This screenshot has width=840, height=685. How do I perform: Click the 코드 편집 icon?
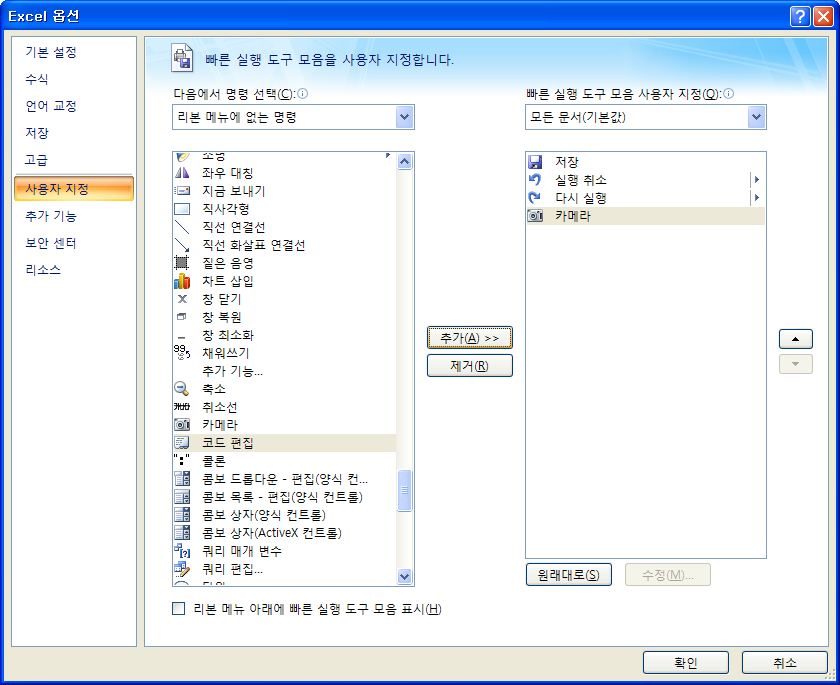click(182, 443)
